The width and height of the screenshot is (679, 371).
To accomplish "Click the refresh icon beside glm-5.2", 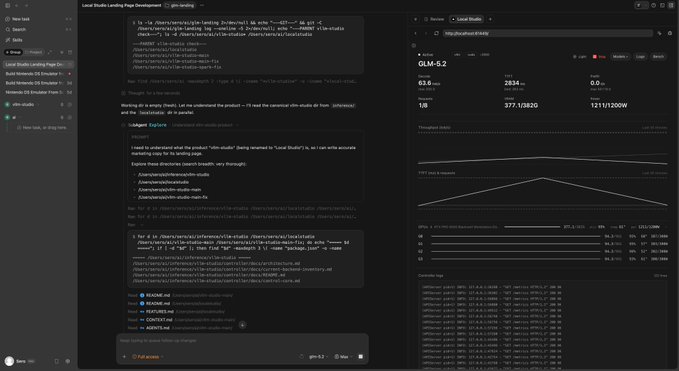I will [302, 357].
